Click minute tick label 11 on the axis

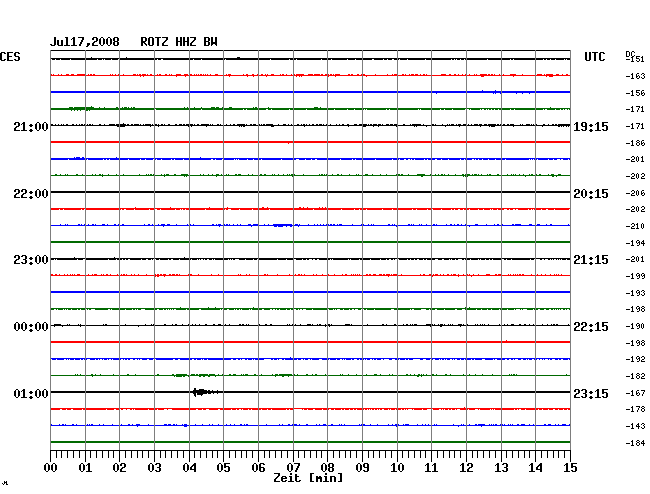[431, 468]
